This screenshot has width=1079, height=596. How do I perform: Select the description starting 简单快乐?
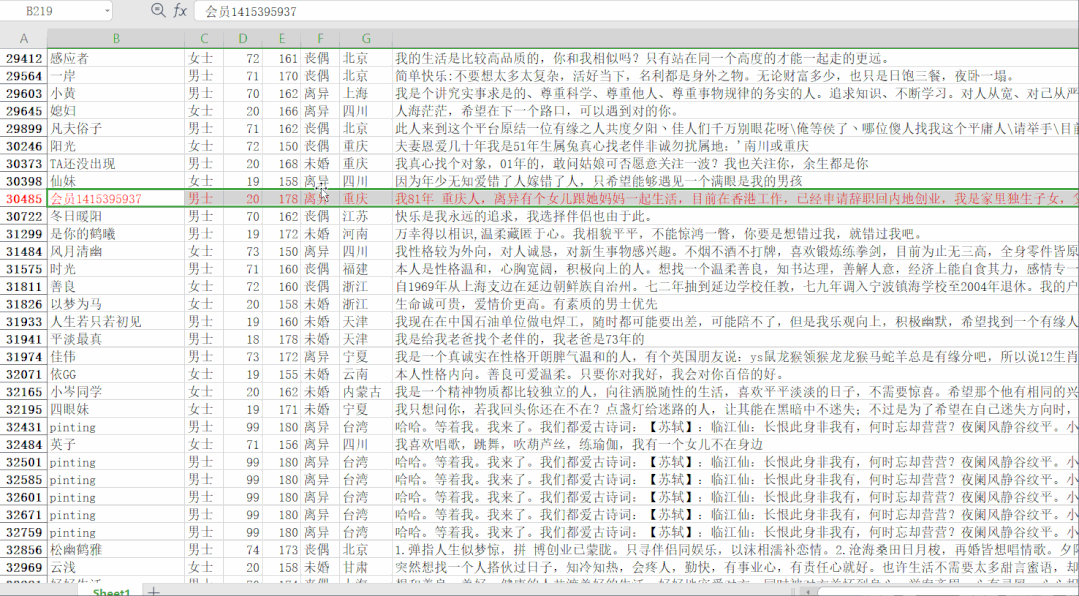coord(736,76)
